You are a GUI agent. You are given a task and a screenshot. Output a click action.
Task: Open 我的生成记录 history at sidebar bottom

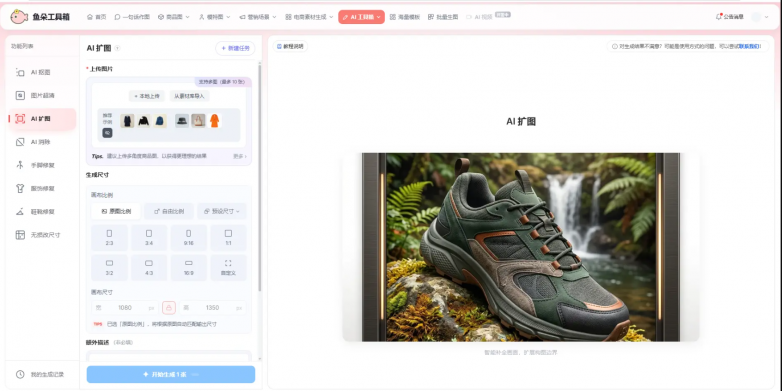pyautogui.click(x=40, y=375)
